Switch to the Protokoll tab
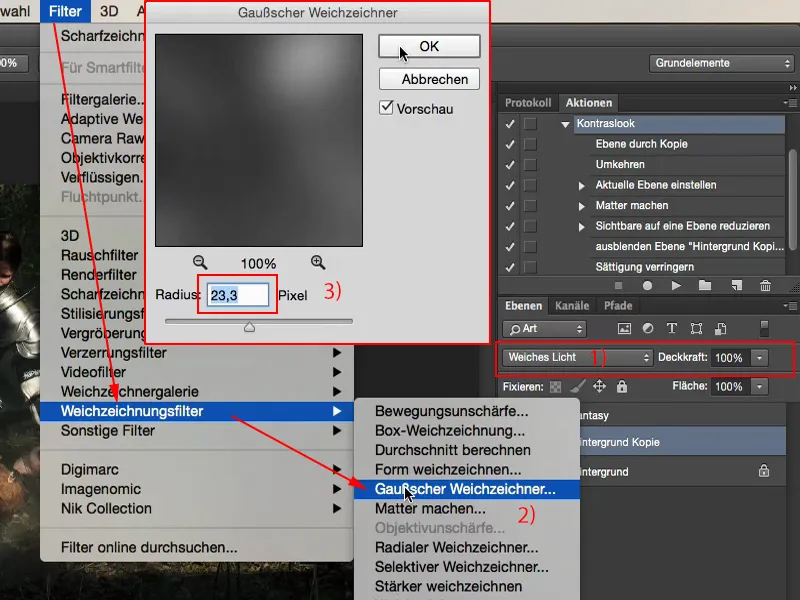Screen dimensions: 800x600 coord(528,103)
